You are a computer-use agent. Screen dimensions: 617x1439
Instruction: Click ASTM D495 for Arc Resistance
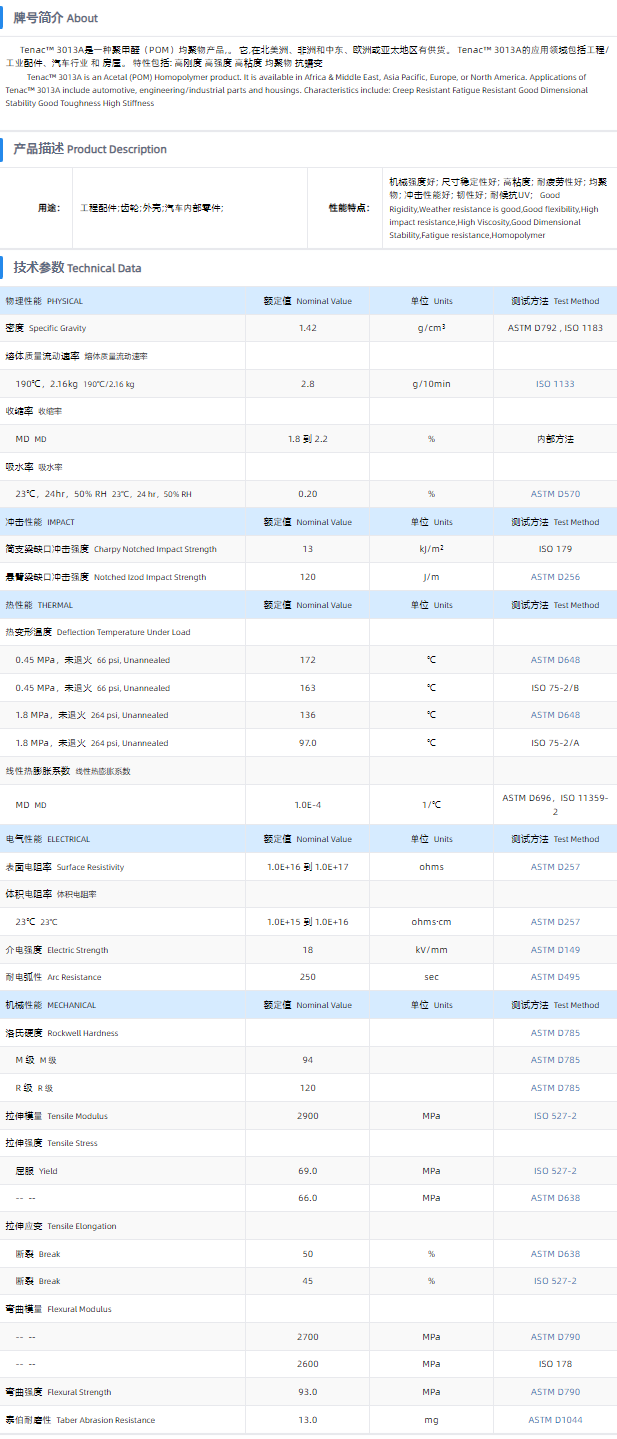pos(555,977)
